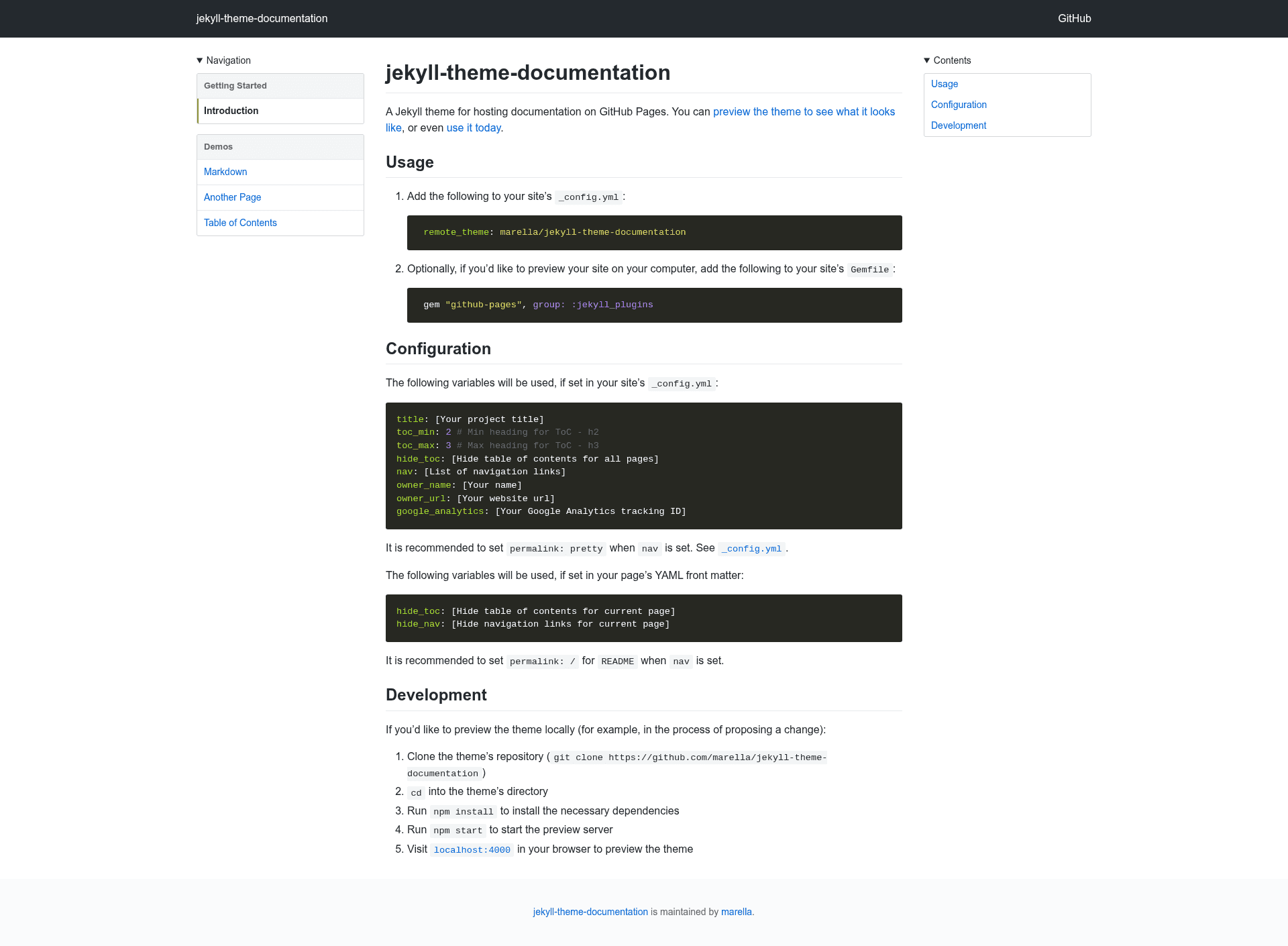Collapse the Contents disclosure triangle
The width and height of the screenshot is (1288, 946).
(927, 60)
